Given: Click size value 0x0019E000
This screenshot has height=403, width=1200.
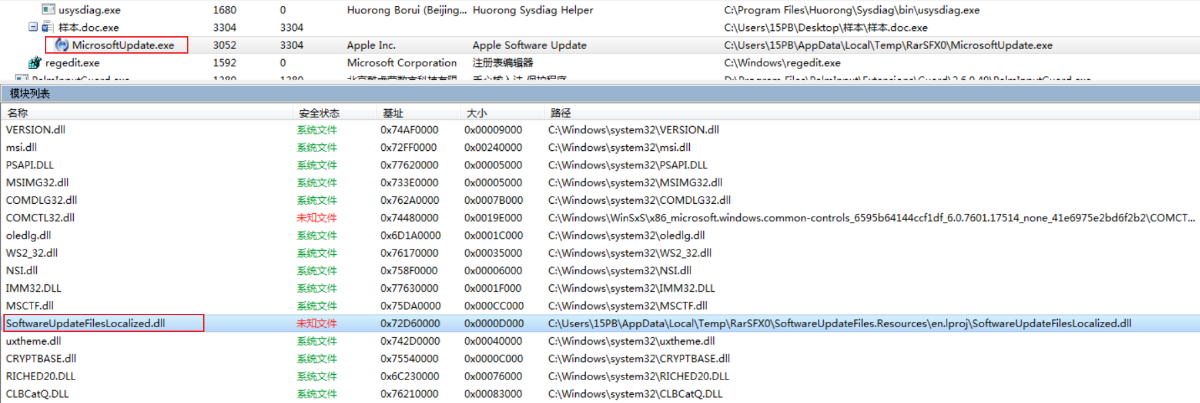Looking at the screenshot, I should coord(493,217).
